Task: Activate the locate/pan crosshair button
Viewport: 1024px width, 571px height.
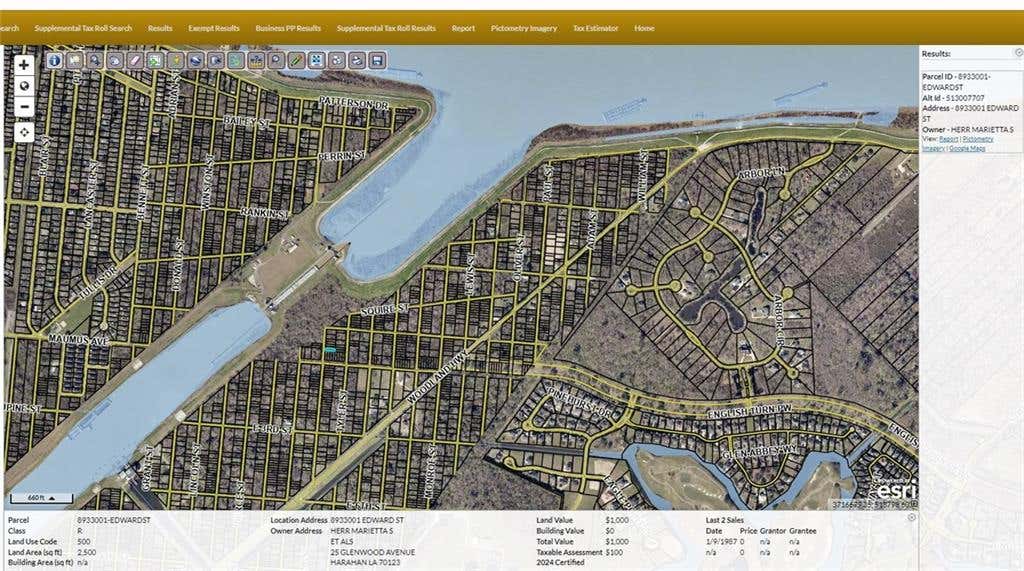Action: coord(24,133)
